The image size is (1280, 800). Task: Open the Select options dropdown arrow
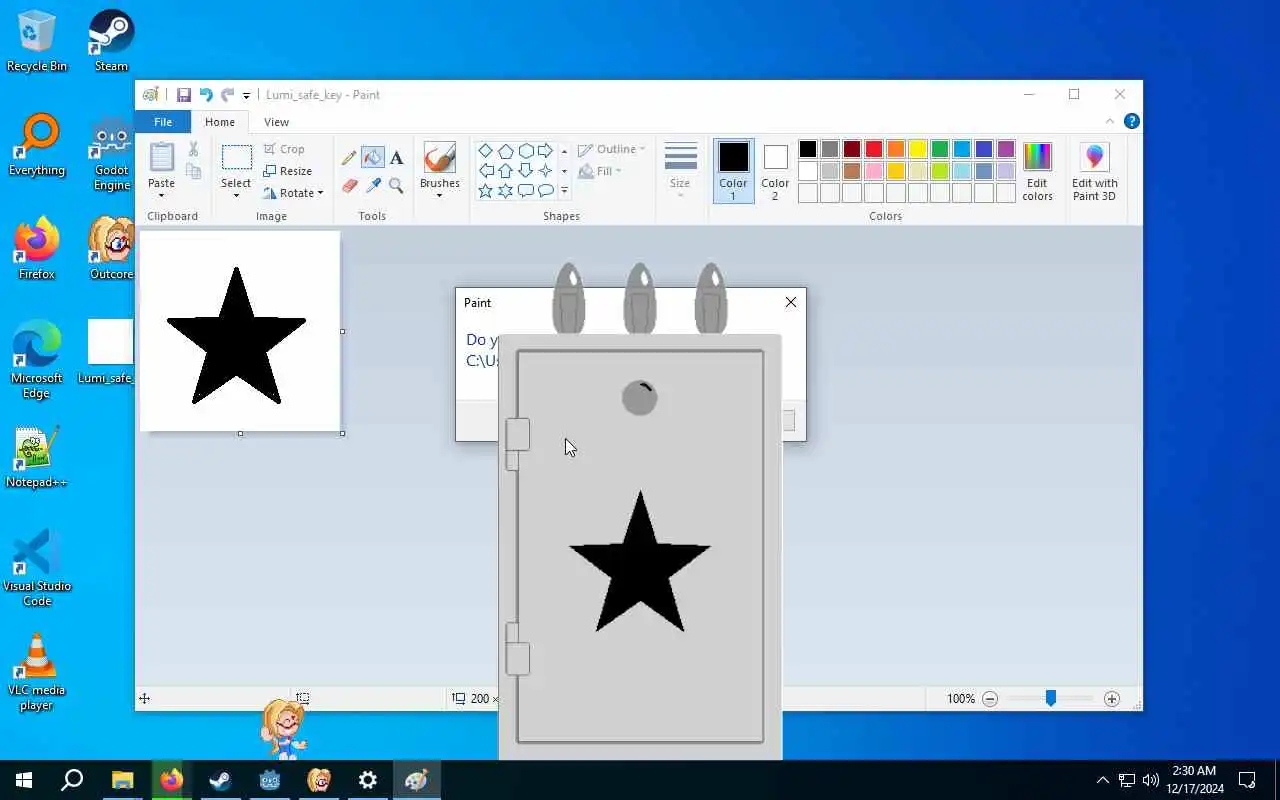236,195
